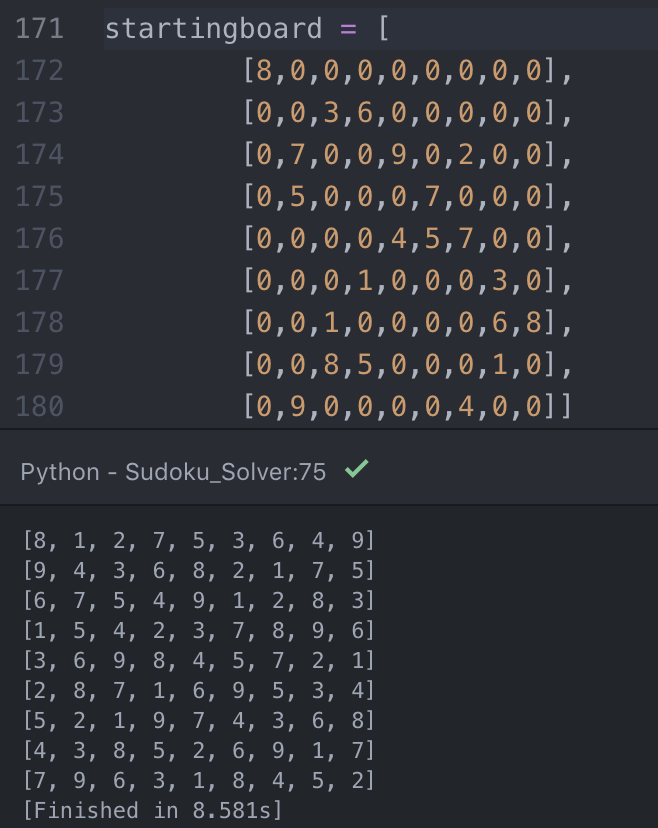Click line number 171 in gutter
The image size is (658, 828).
(40, 29)
